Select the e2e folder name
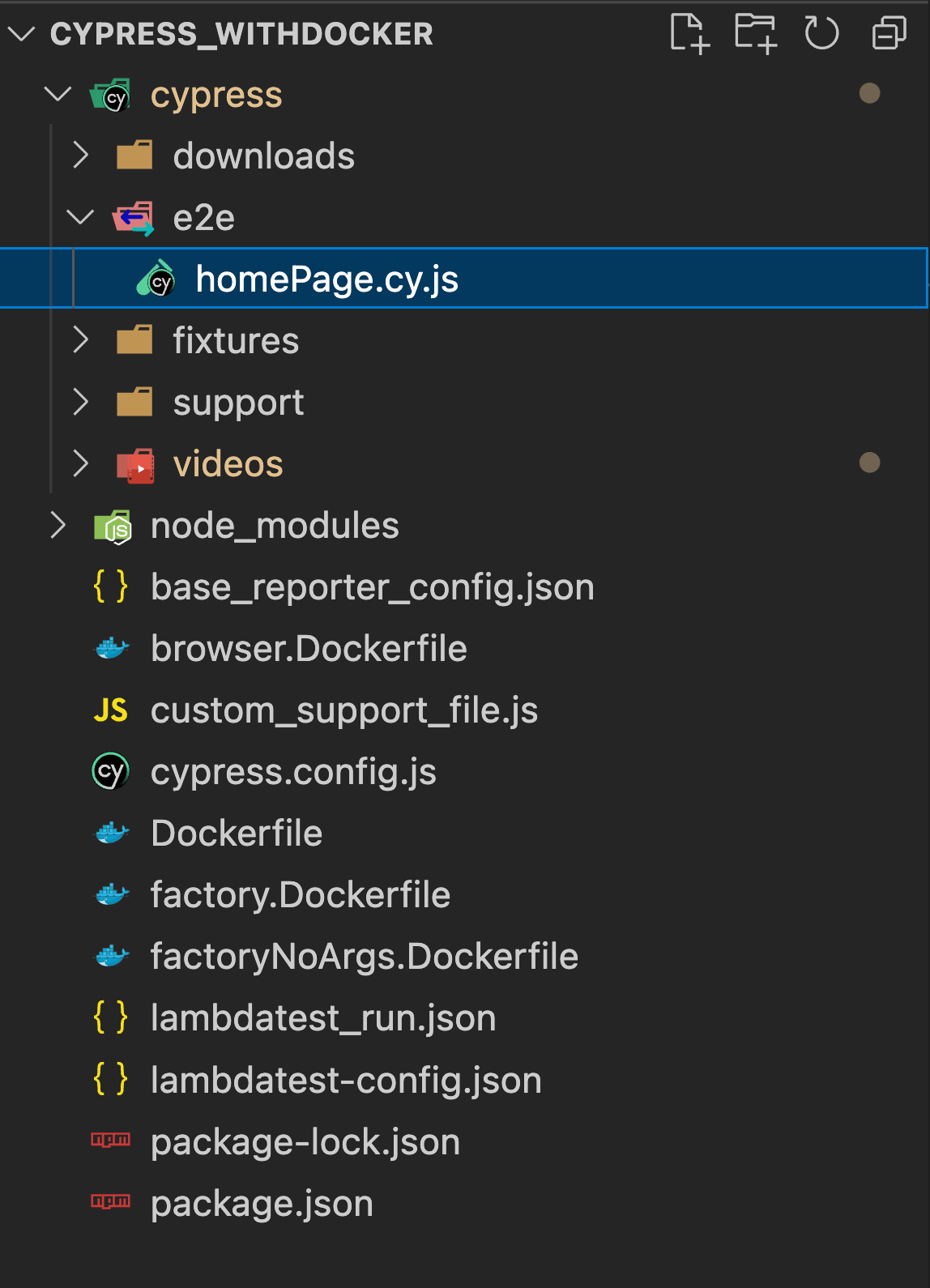This screenshot has width=930, height=1288. pyautogui.click(x=204, y=218)
